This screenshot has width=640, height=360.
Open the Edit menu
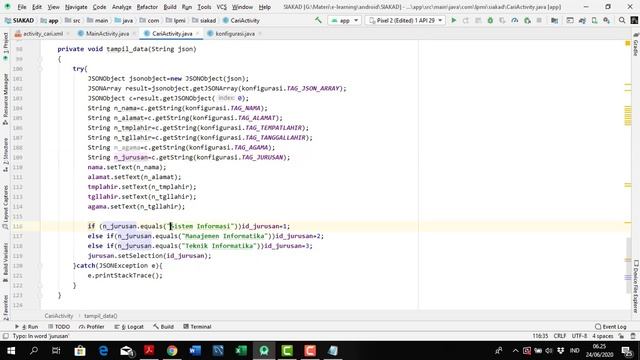pos(37,7)
